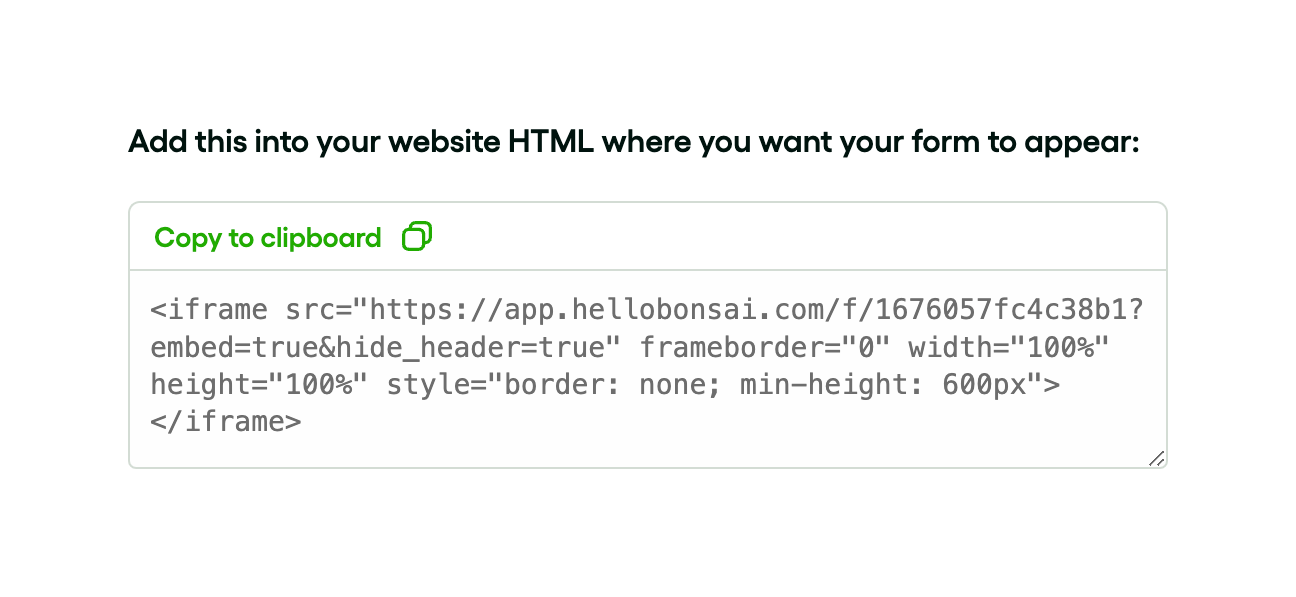Click the app.hellobonsai.com domain in code
Image resolution: width=1296 pixels, height=597 pixels.
pos(664,310)
